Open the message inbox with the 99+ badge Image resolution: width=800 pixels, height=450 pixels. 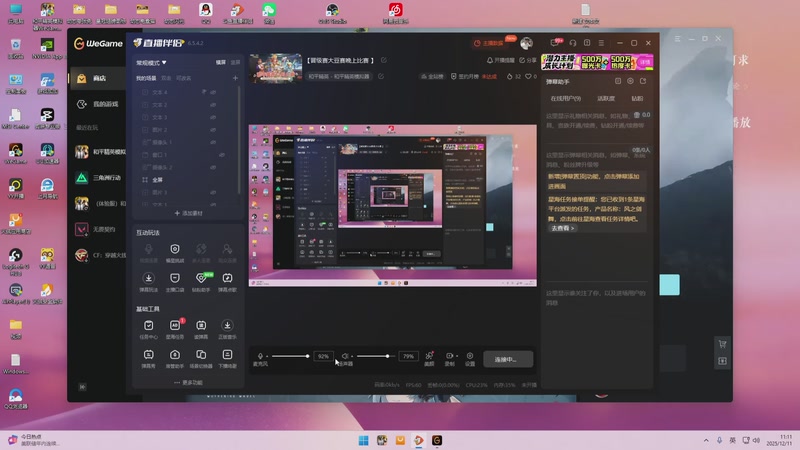click(x=556, y=43)
